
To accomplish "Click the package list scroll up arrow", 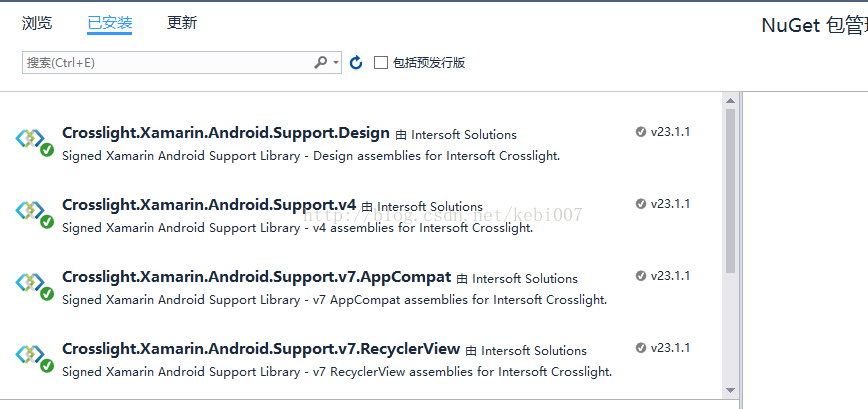I will [x=730, y=101].
